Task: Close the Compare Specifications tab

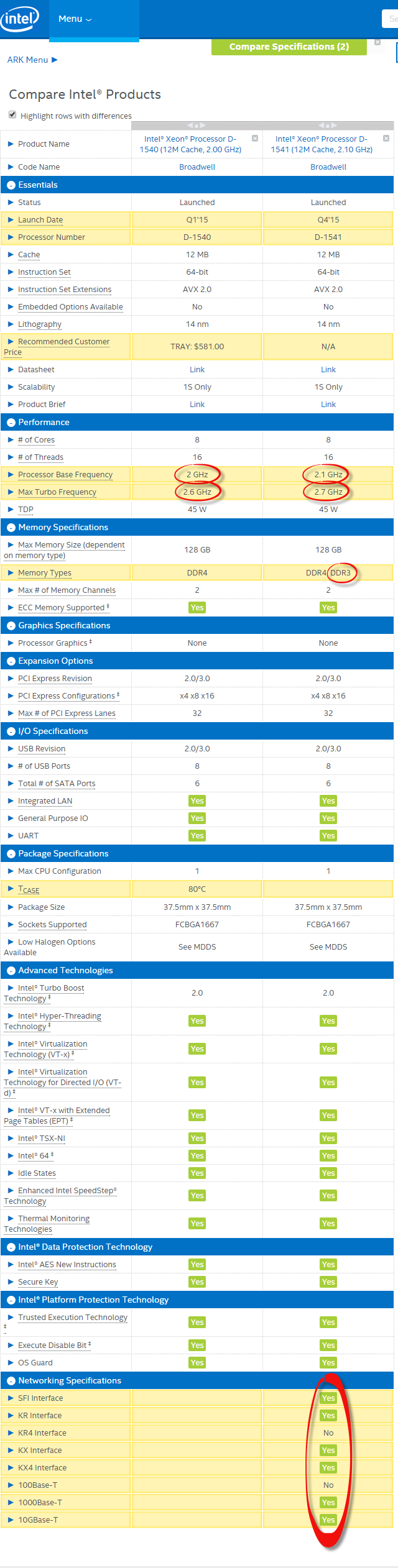Action: click(x=377, y=42)
